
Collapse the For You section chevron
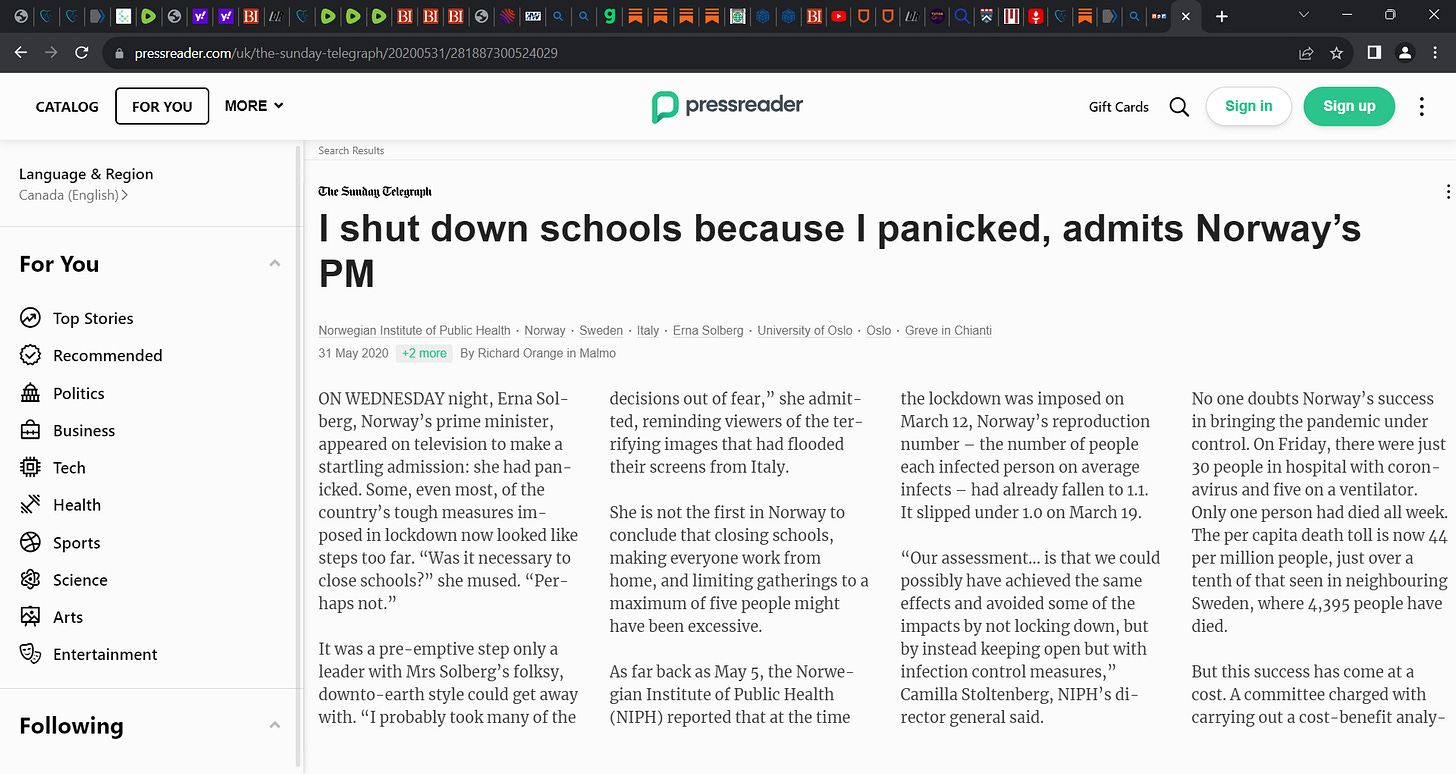[x=275, y=263]
